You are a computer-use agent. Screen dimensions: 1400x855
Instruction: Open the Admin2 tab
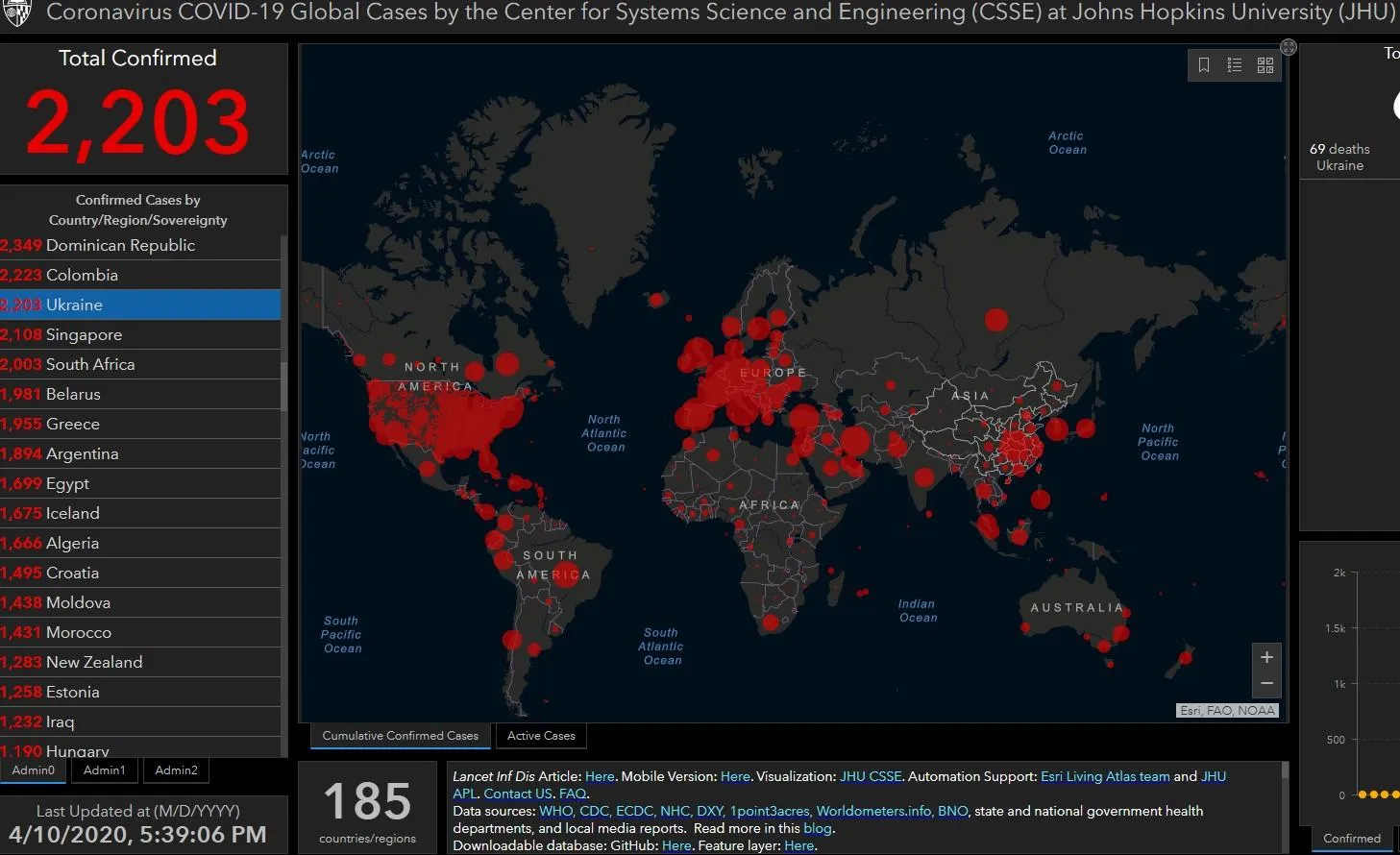coord(176,770)
